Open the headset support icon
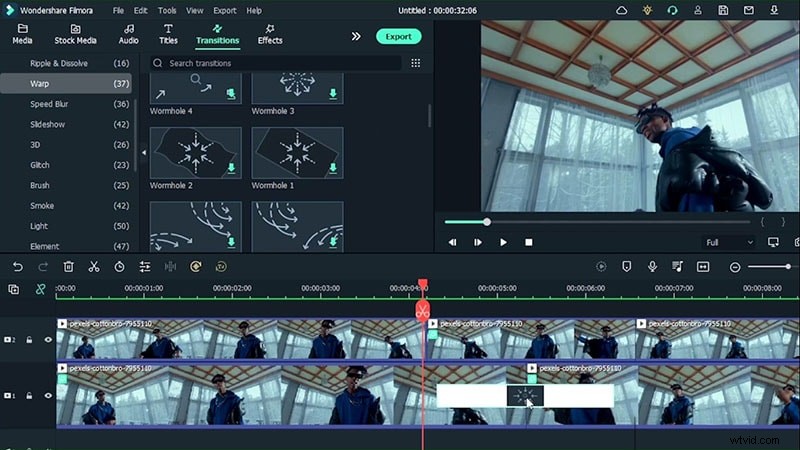The image size is (800, 450). tap(672, 10)
